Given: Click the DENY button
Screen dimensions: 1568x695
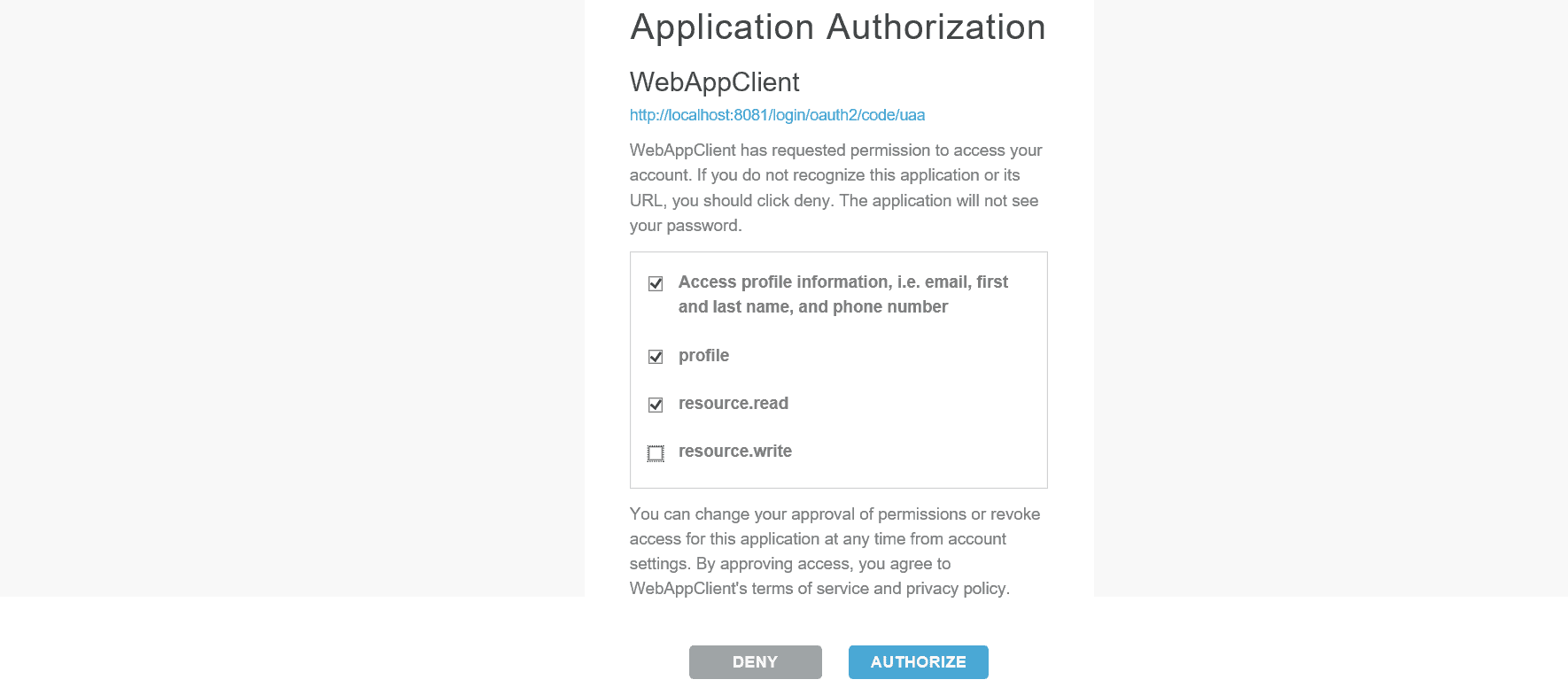Looking at the screenshot, I should coord(755,662).
